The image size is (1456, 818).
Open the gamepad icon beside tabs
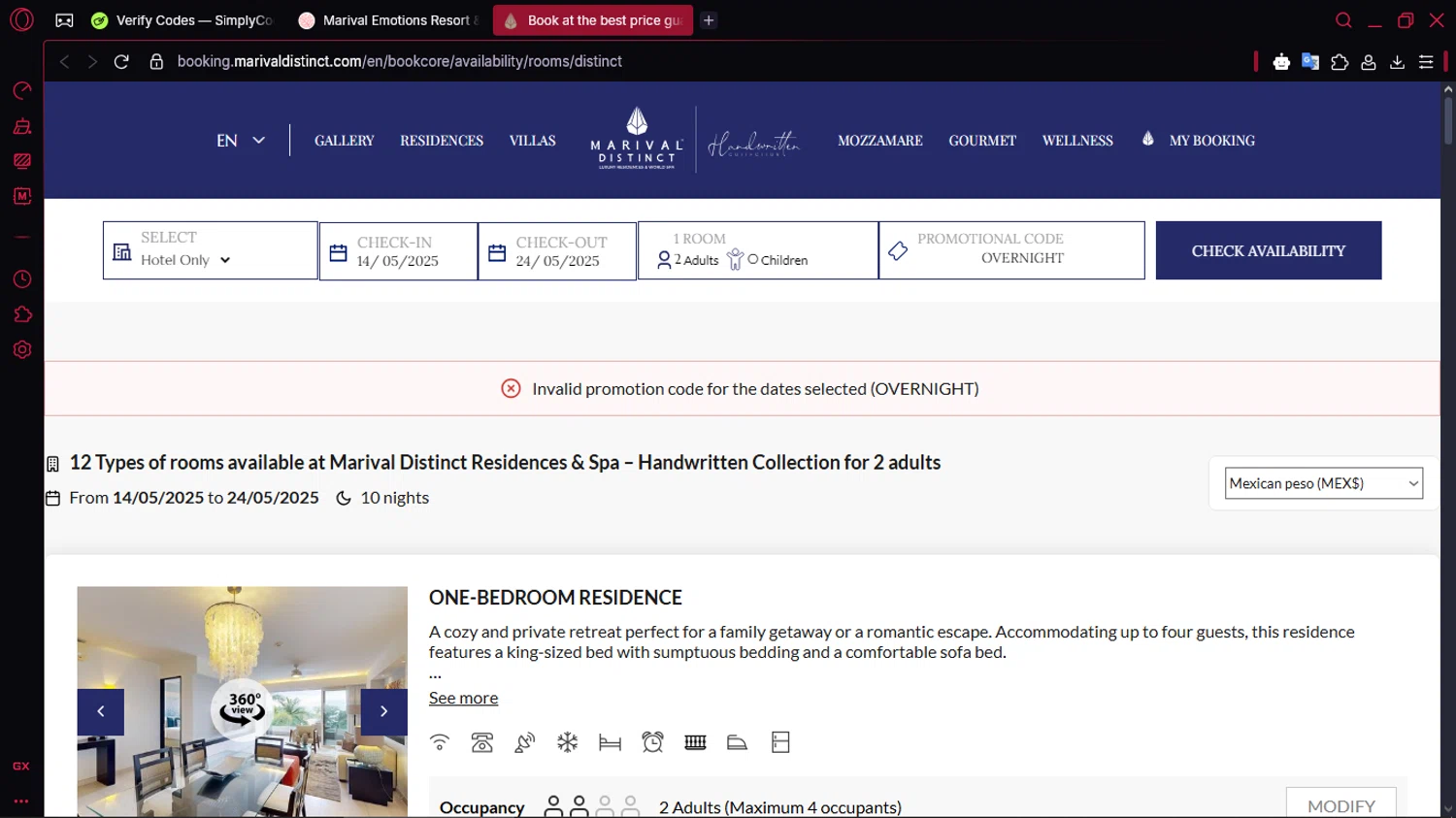(64, 20)
